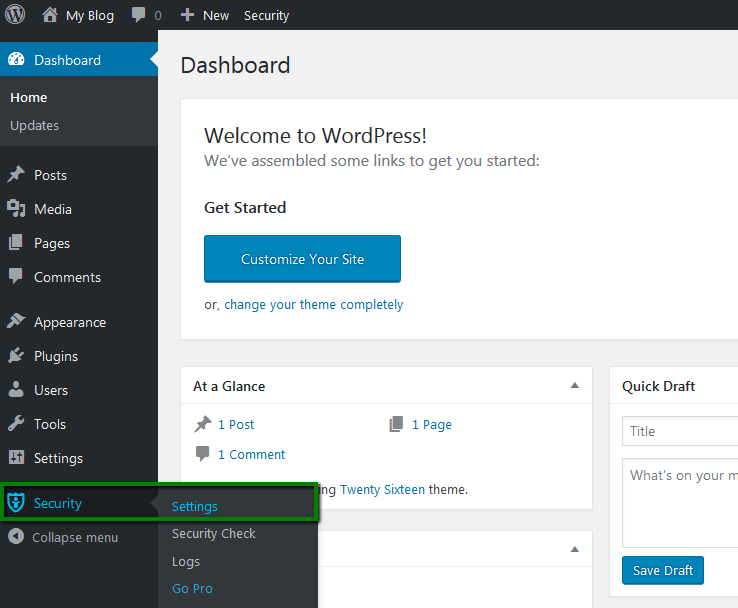The image size is (738, 608).
Task: Toggle the lower widget panel arrow
Action: tap(574, 549)
